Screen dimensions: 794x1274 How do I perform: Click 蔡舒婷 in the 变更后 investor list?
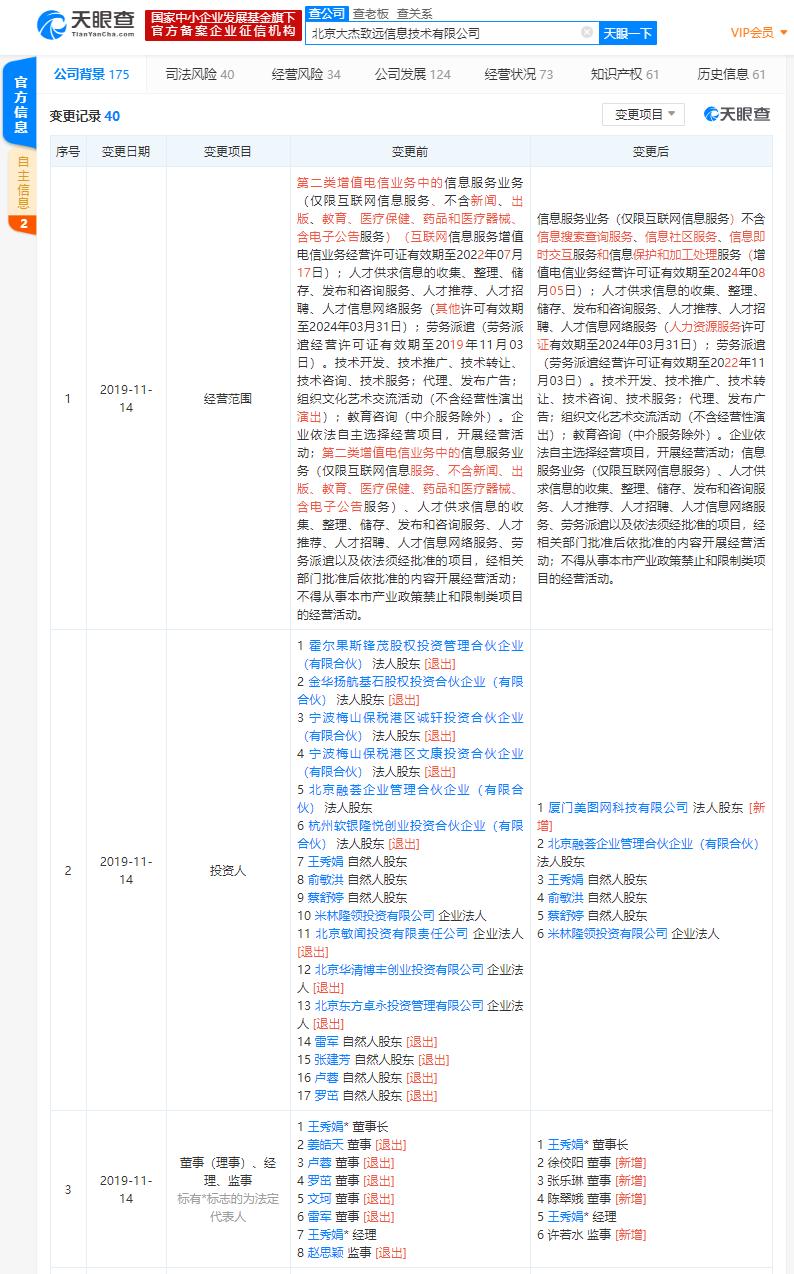[565, 915]
